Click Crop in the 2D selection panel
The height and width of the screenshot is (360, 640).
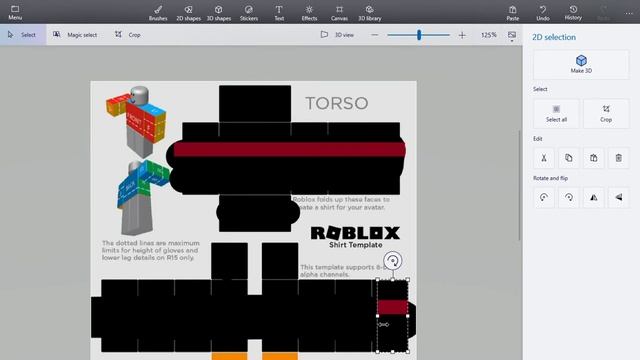click(606, 114)
